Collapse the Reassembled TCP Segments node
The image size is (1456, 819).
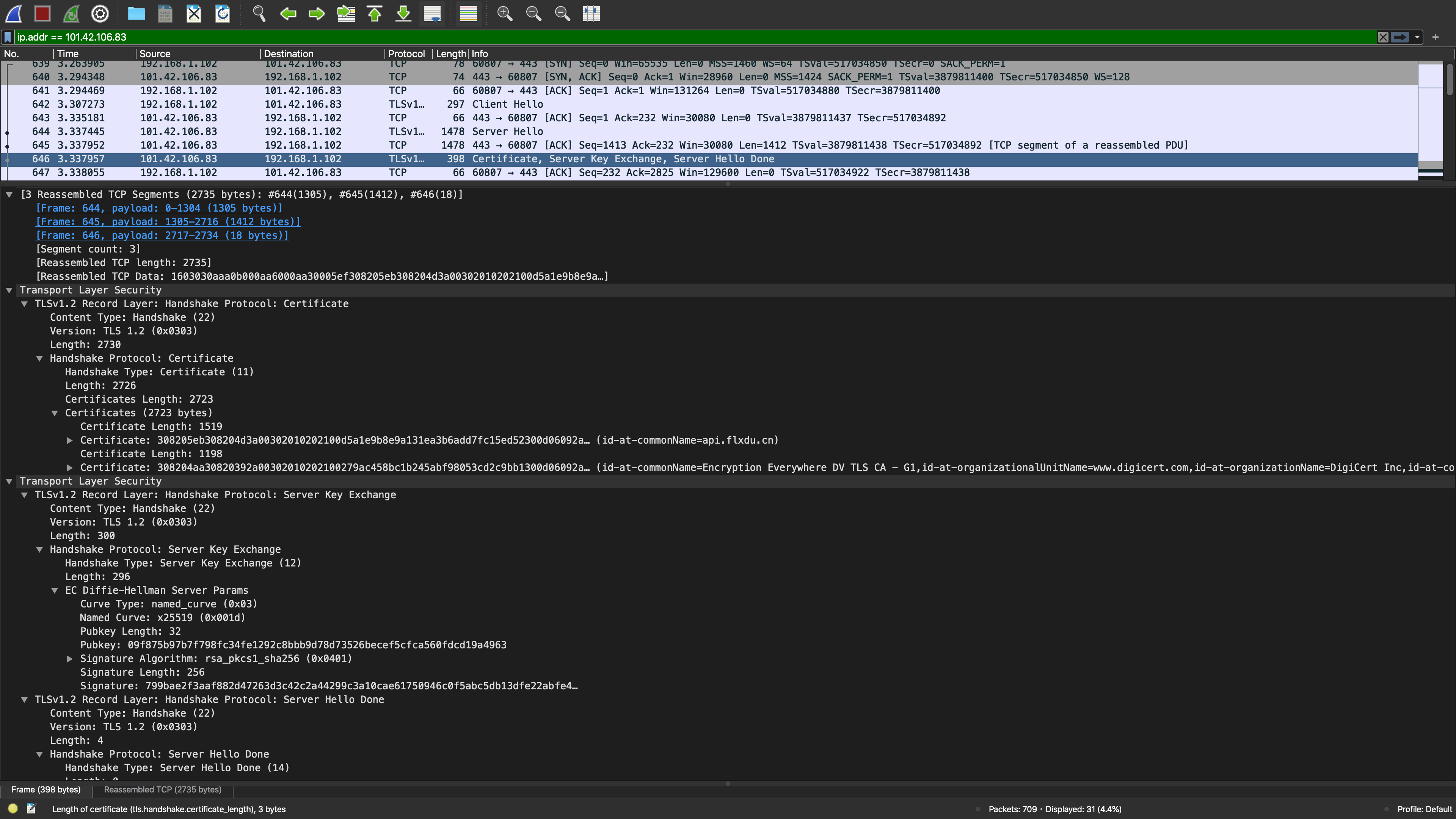9,195
